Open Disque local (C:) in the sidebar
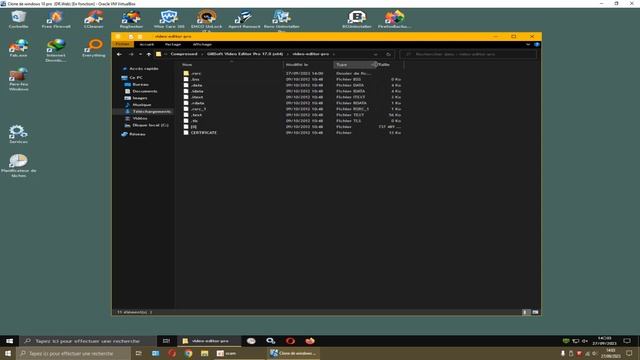This screenshot has width=640, height=360. pos(150,125)
